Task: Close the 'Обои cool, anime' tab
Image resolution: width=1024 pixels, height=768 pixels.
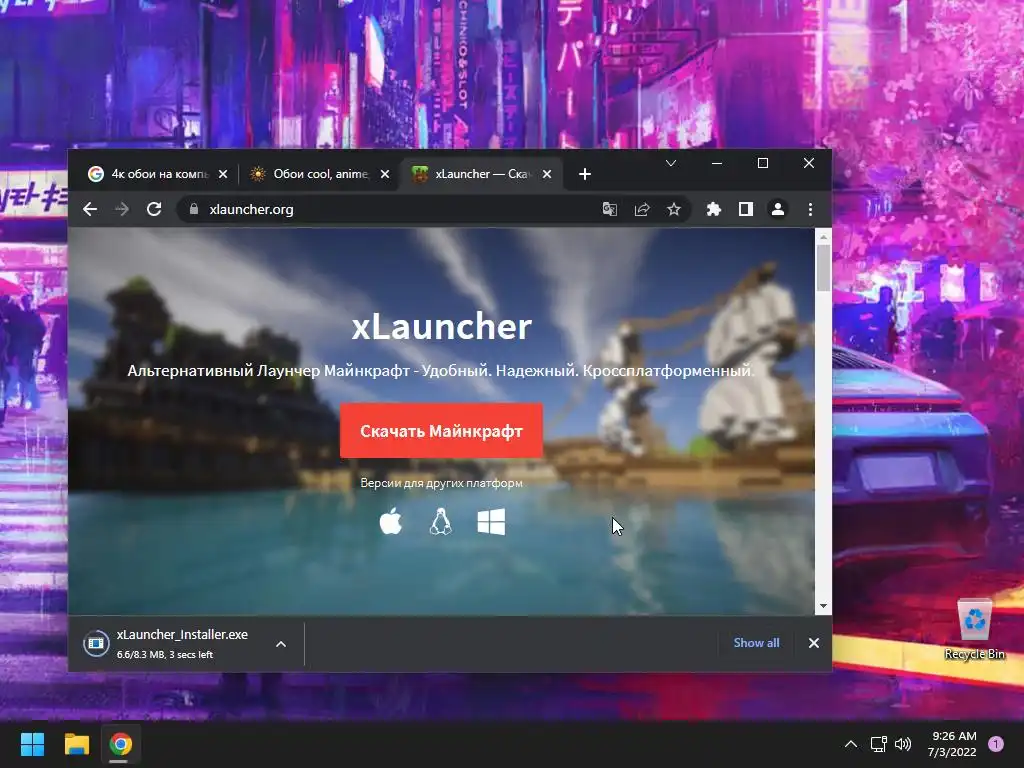Action: click(x=385, y=174)
